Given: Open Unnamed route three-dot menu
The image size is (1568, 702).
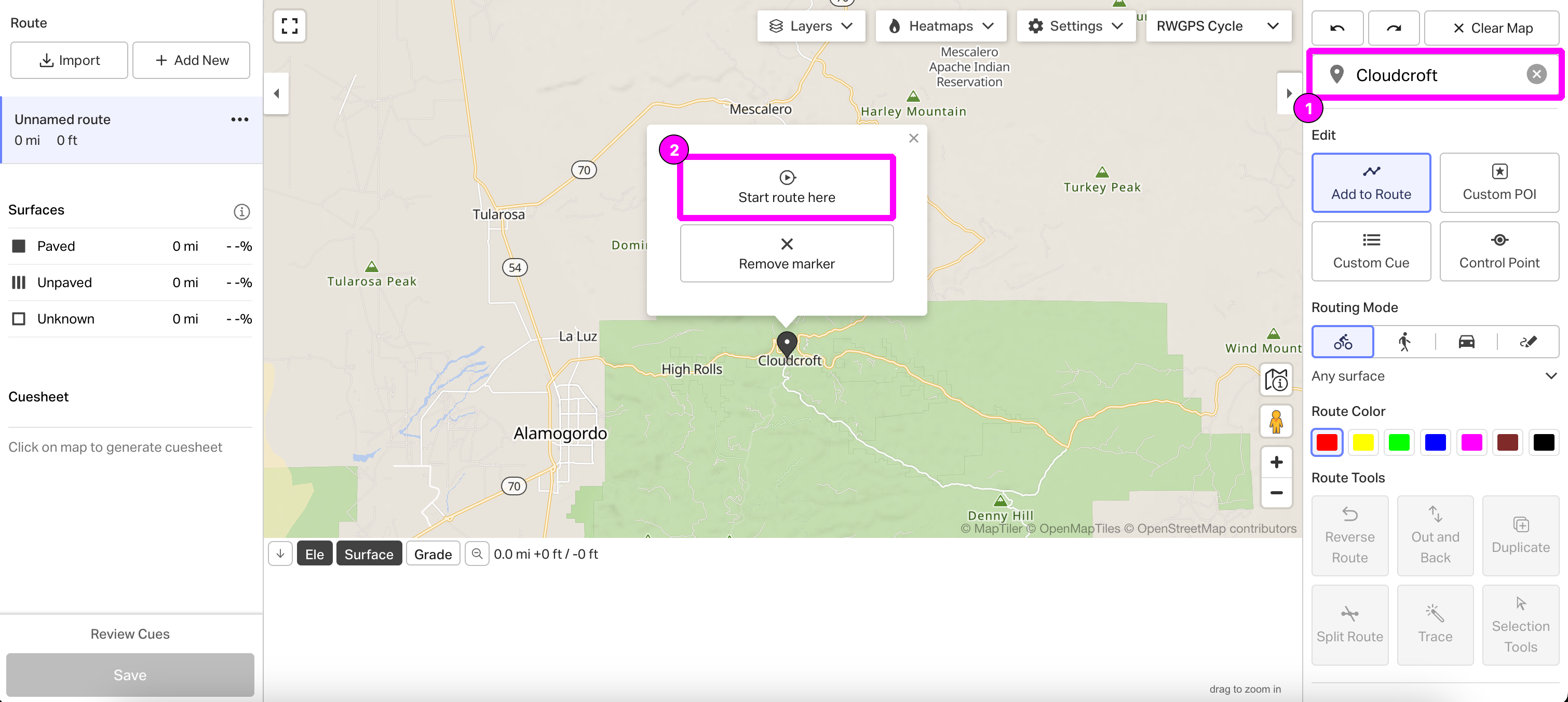Looking at the screenshot, I should (x=239, y=119).
